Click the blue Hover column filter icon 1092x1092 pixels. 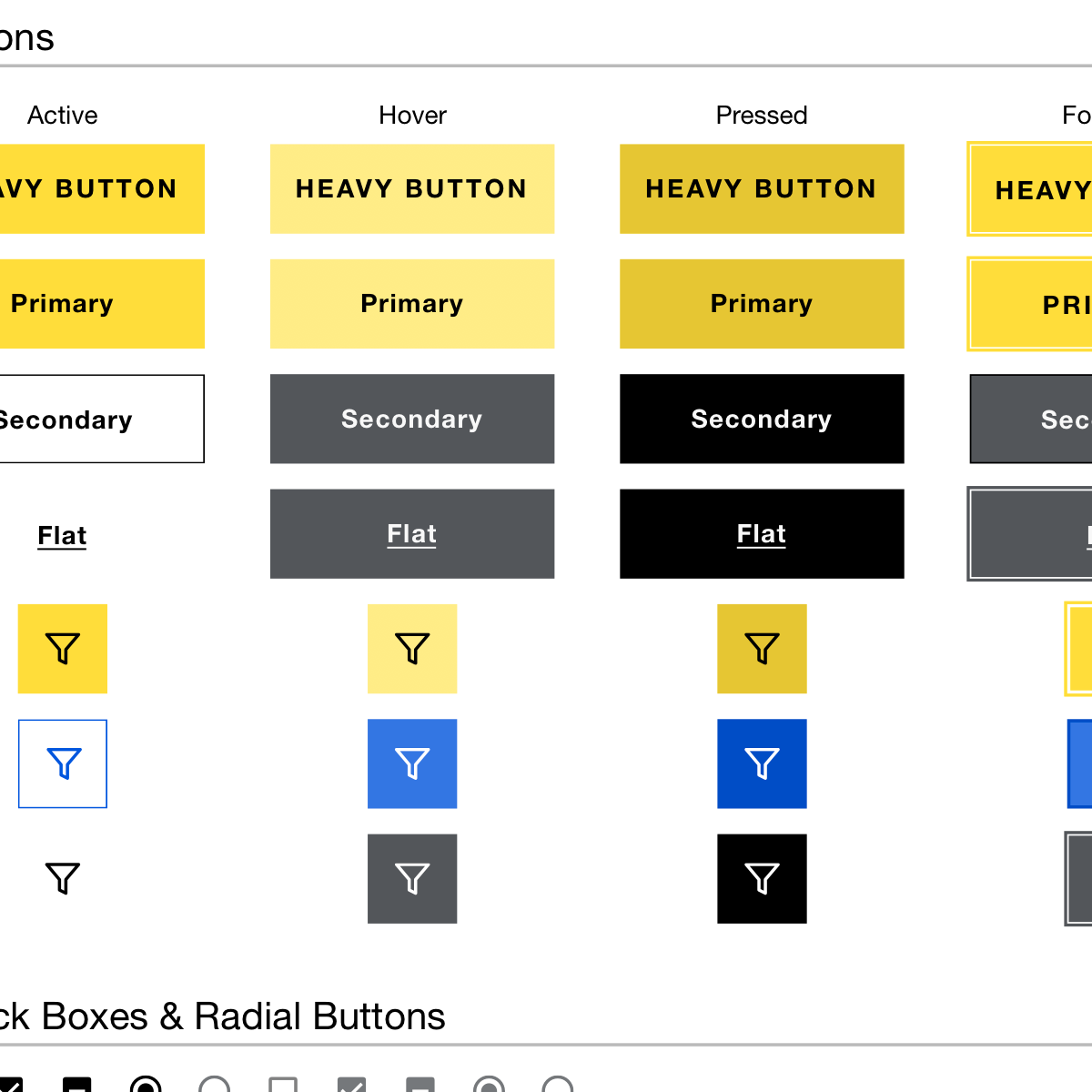tap(412, 763)
